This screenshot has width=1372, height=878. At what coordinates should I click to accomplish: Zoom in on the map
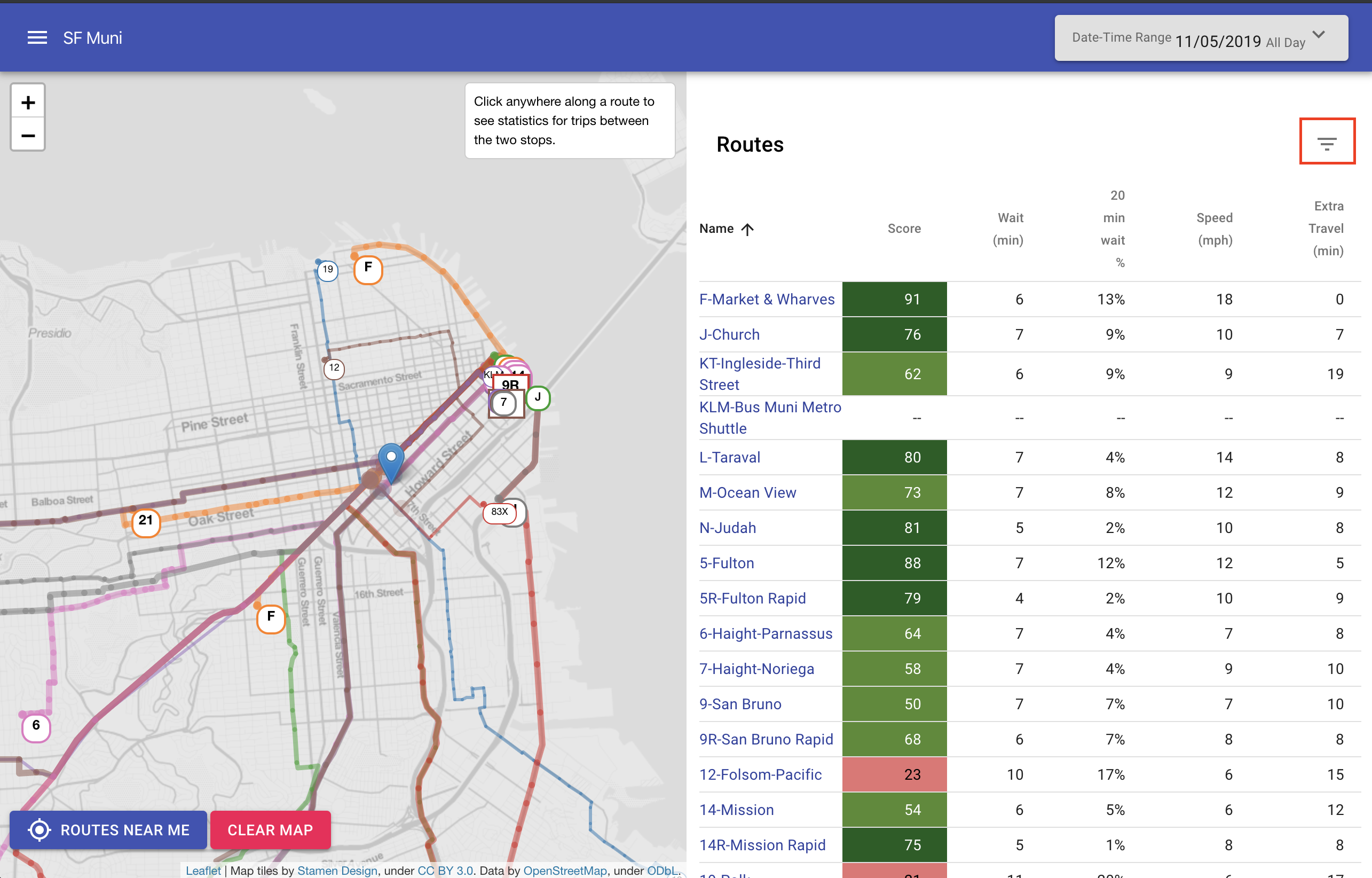28,103
